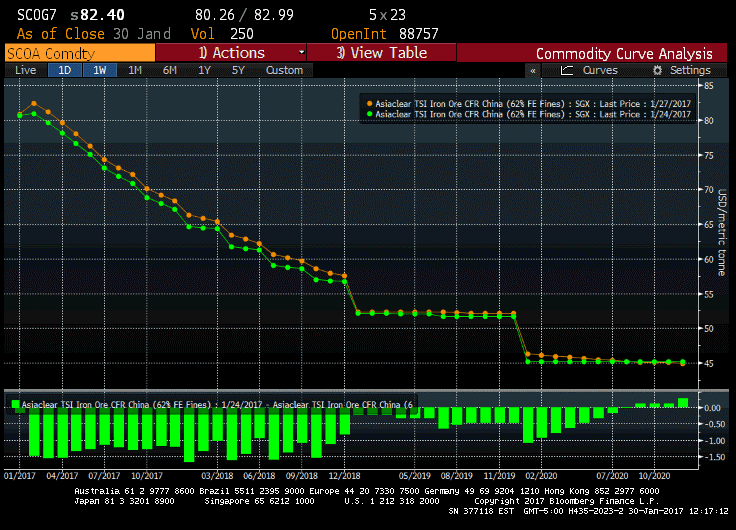Click the USD/metric tonne axis label
The width and height of the screenshot is (736, 530).
click(x=722, y=232)
